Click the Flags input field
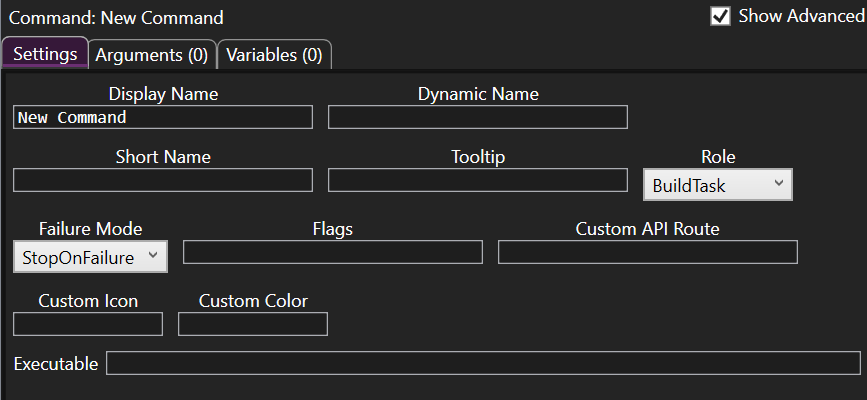867x400 pixels. pyautogui.click(x=333, y=252)
